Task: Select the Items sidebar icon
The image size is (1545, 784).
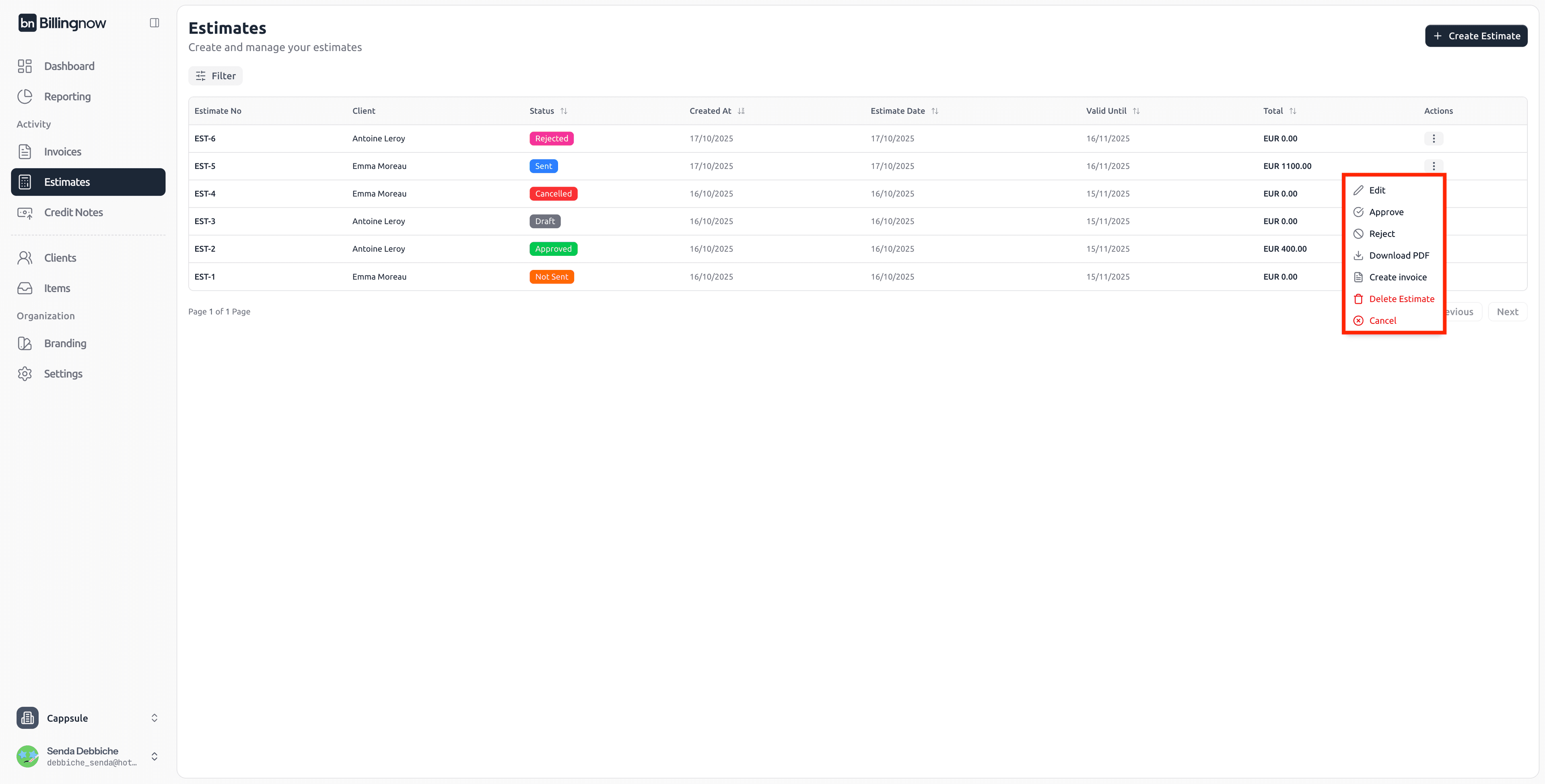Action: point(25,288)
